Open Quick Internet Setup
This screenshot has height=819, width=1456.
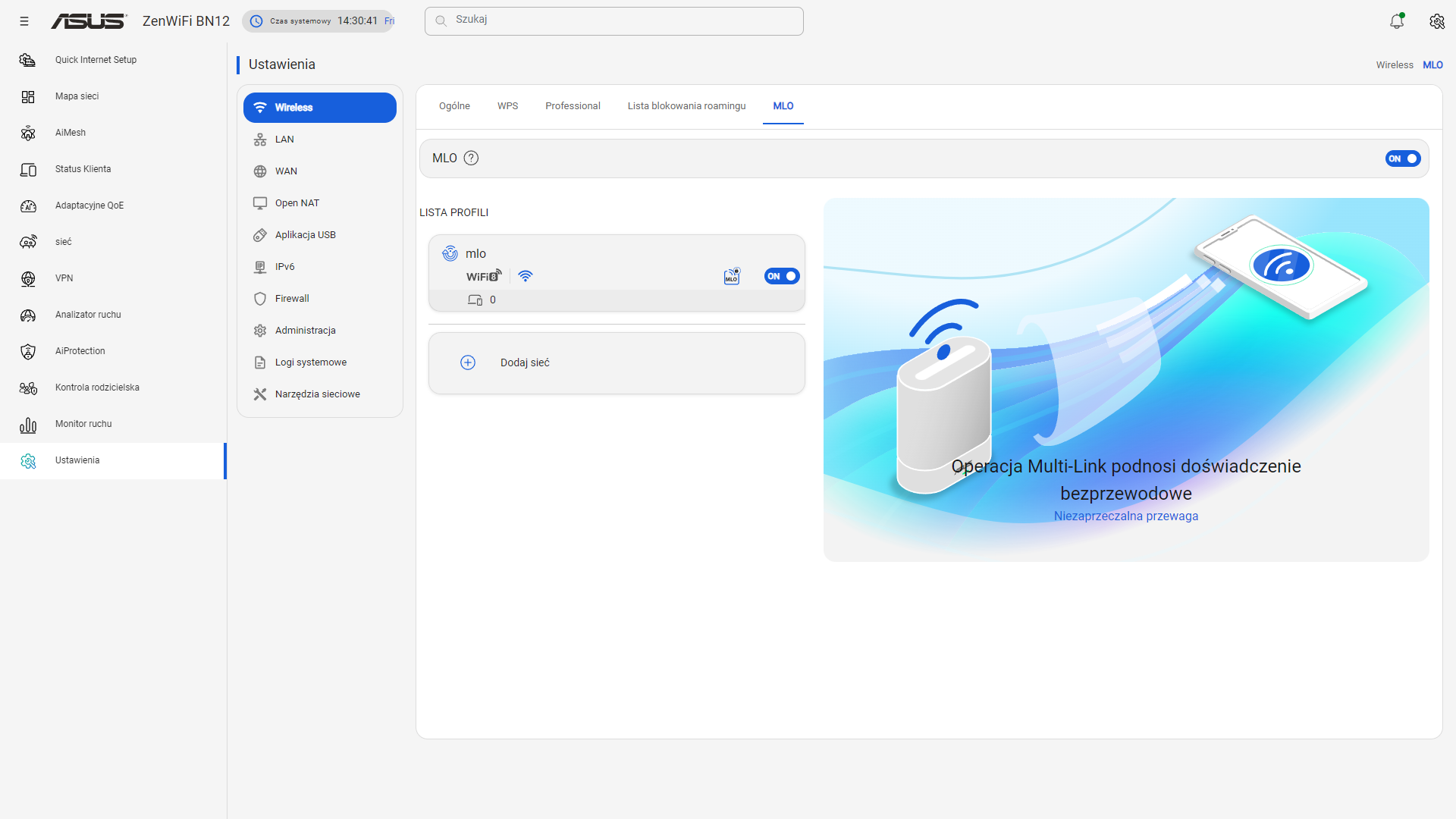[x=114, y=60]
